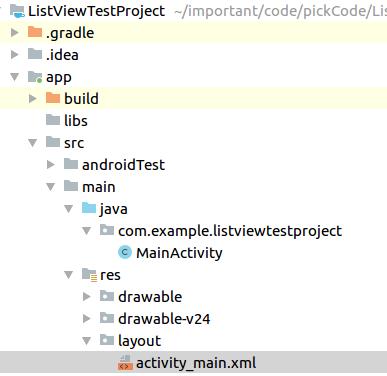The width and height of the screenshot is (387, 376).
Task: Expand the .idea folder arrow
Action: pyautogui.click(x=14, y=54)
